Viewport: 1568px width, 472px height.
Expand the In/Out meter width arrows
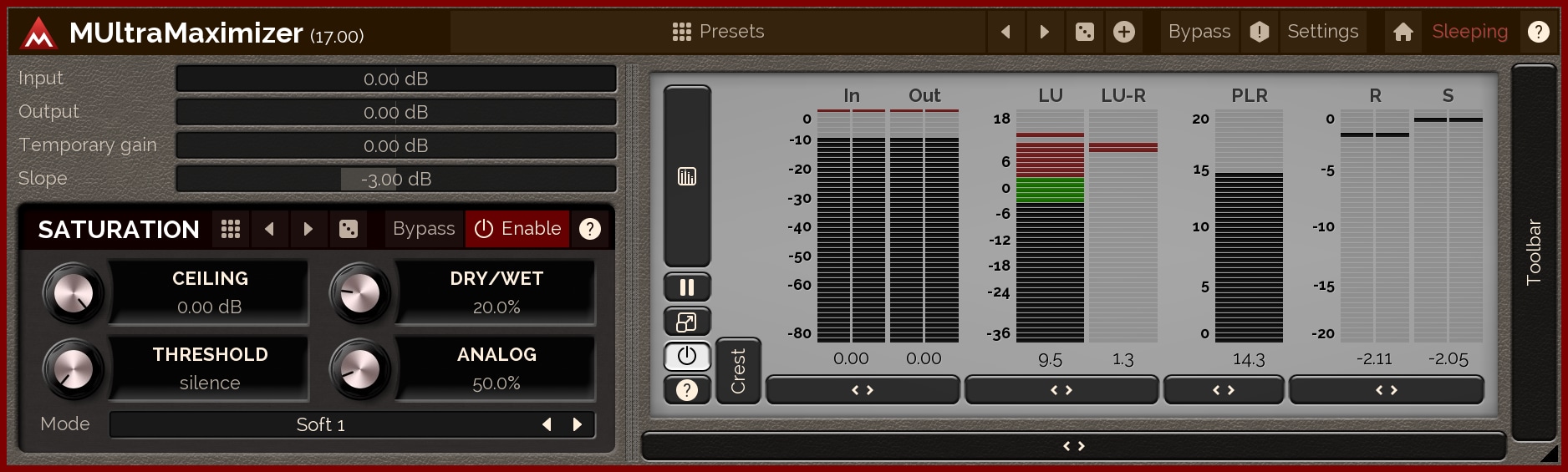tap(862, 390)
